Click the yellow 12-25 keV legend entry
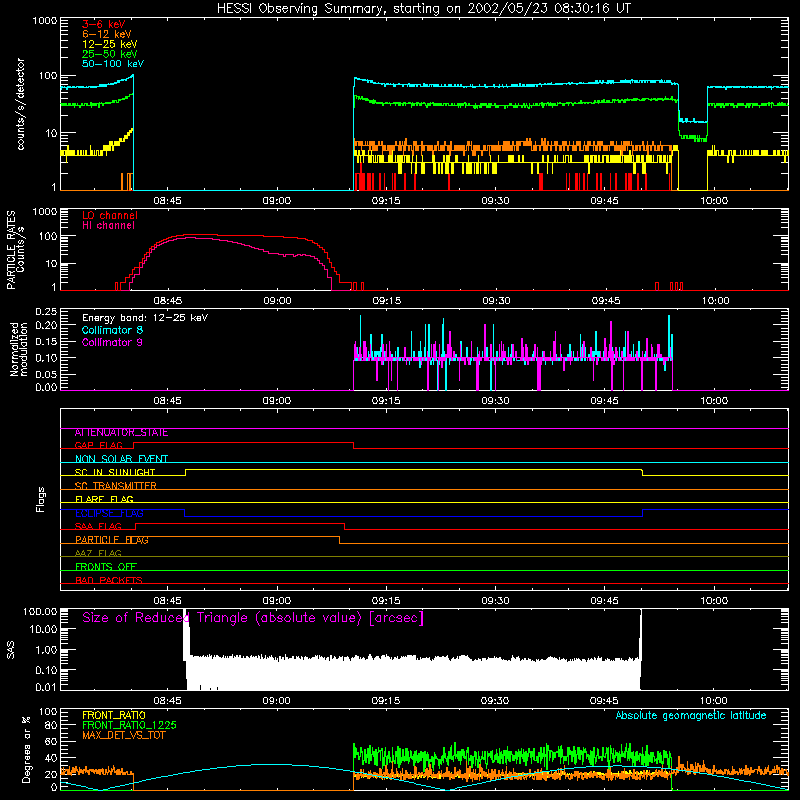800x800 pixels. (x=110, y=44)
